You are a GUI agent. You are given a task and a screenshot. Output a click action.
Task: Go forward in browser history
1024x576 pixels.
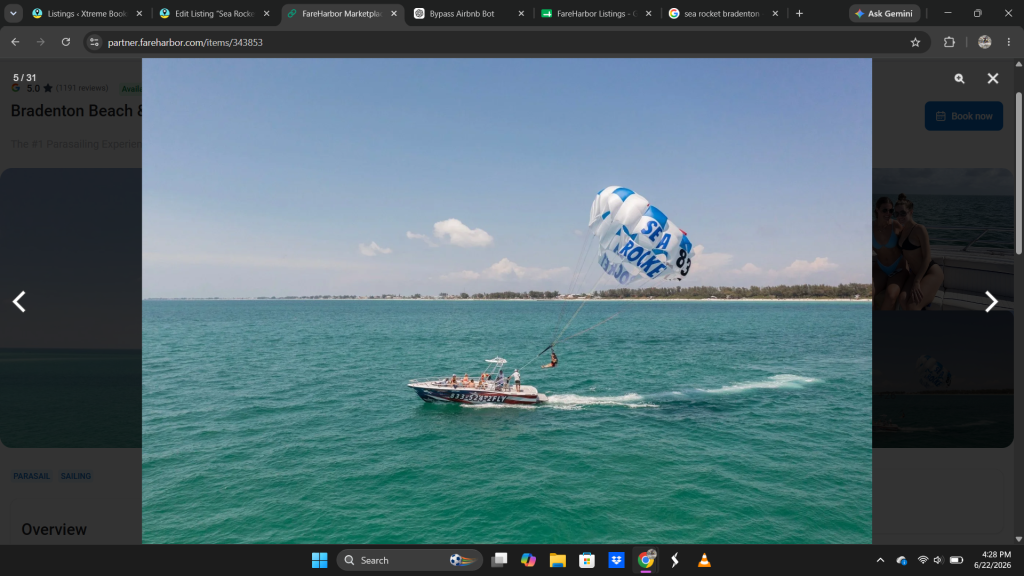(x=40, y=42)
